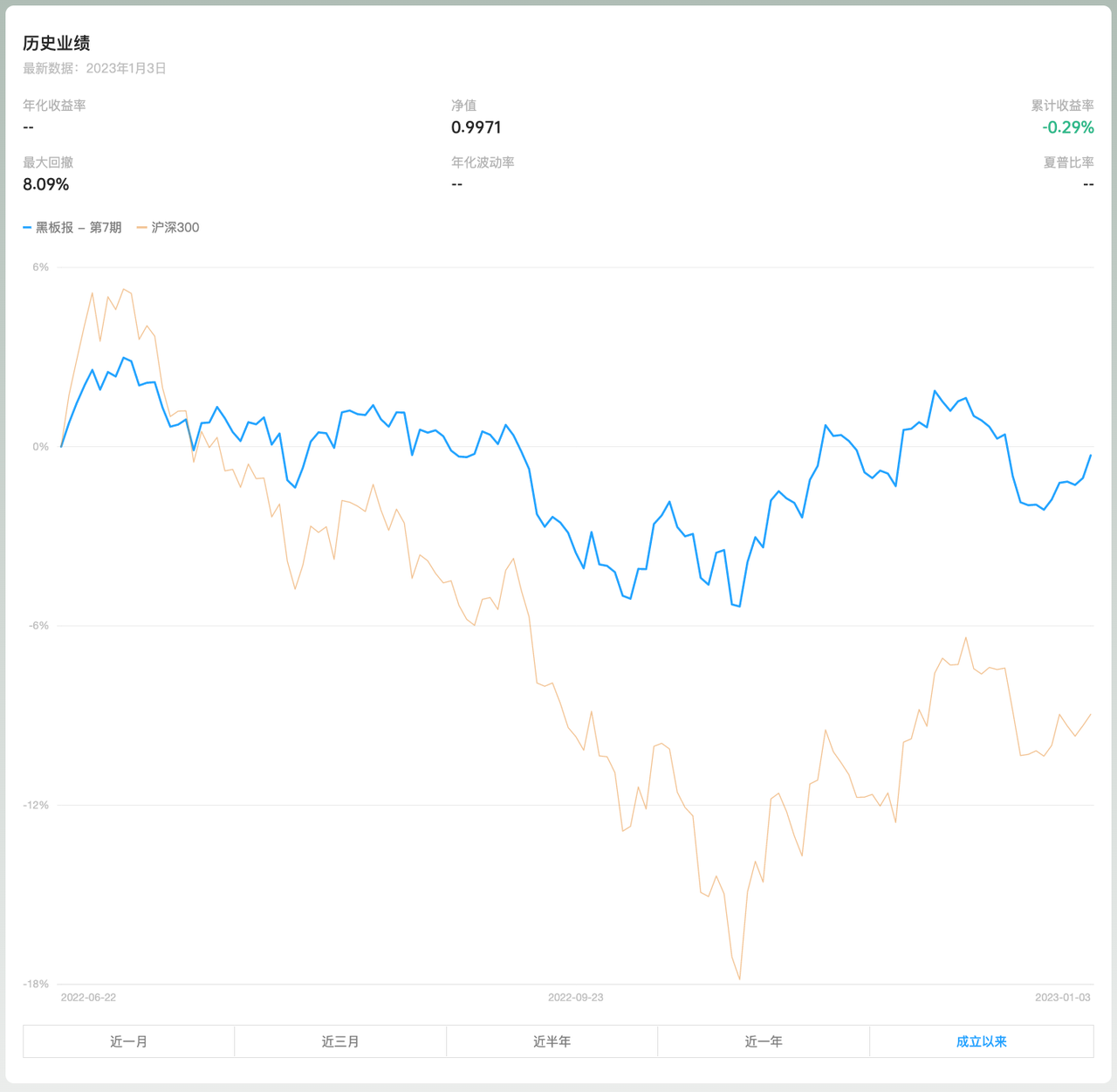Click the 年化收益率 label
The height and width of the screenshot is (1092, 1117).
click(54, 106)
